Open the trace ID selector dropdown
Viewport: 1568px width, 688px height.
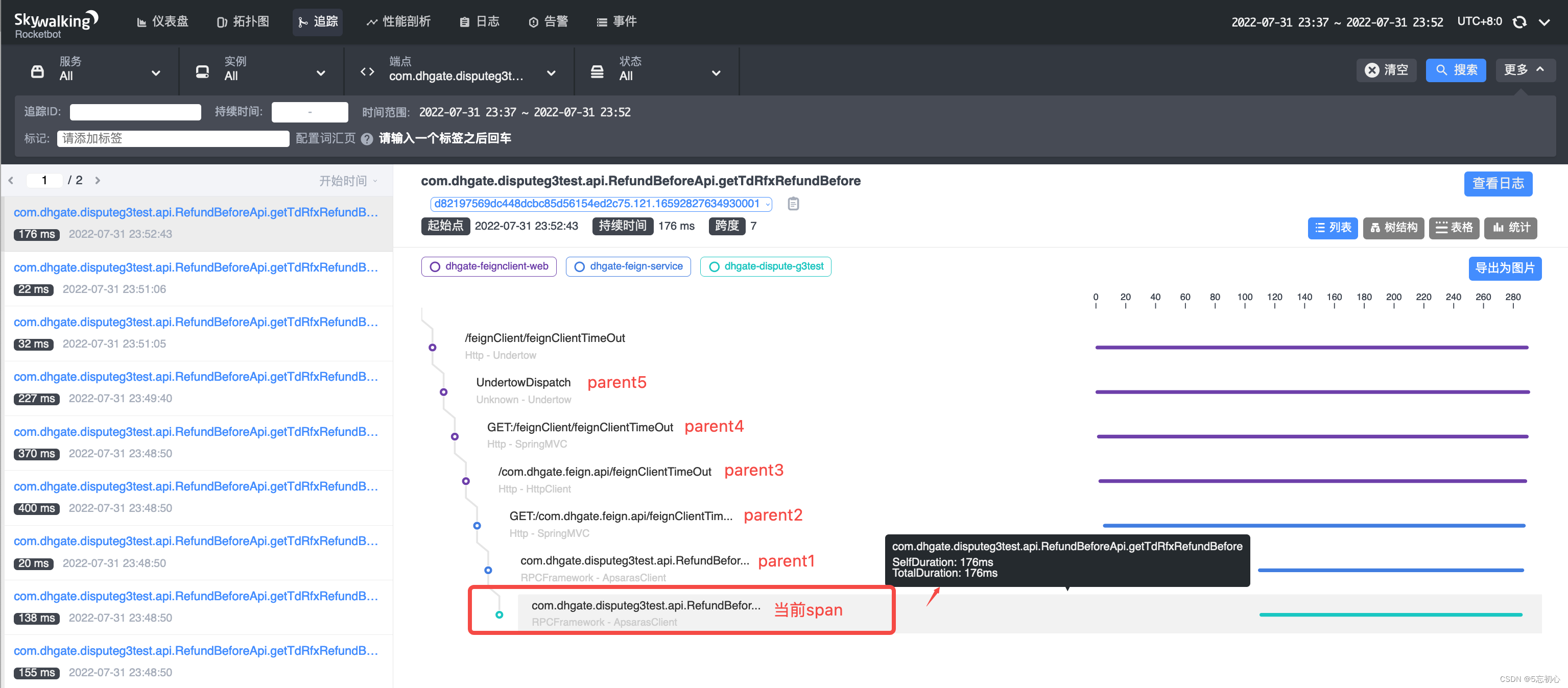coord(600,204)
